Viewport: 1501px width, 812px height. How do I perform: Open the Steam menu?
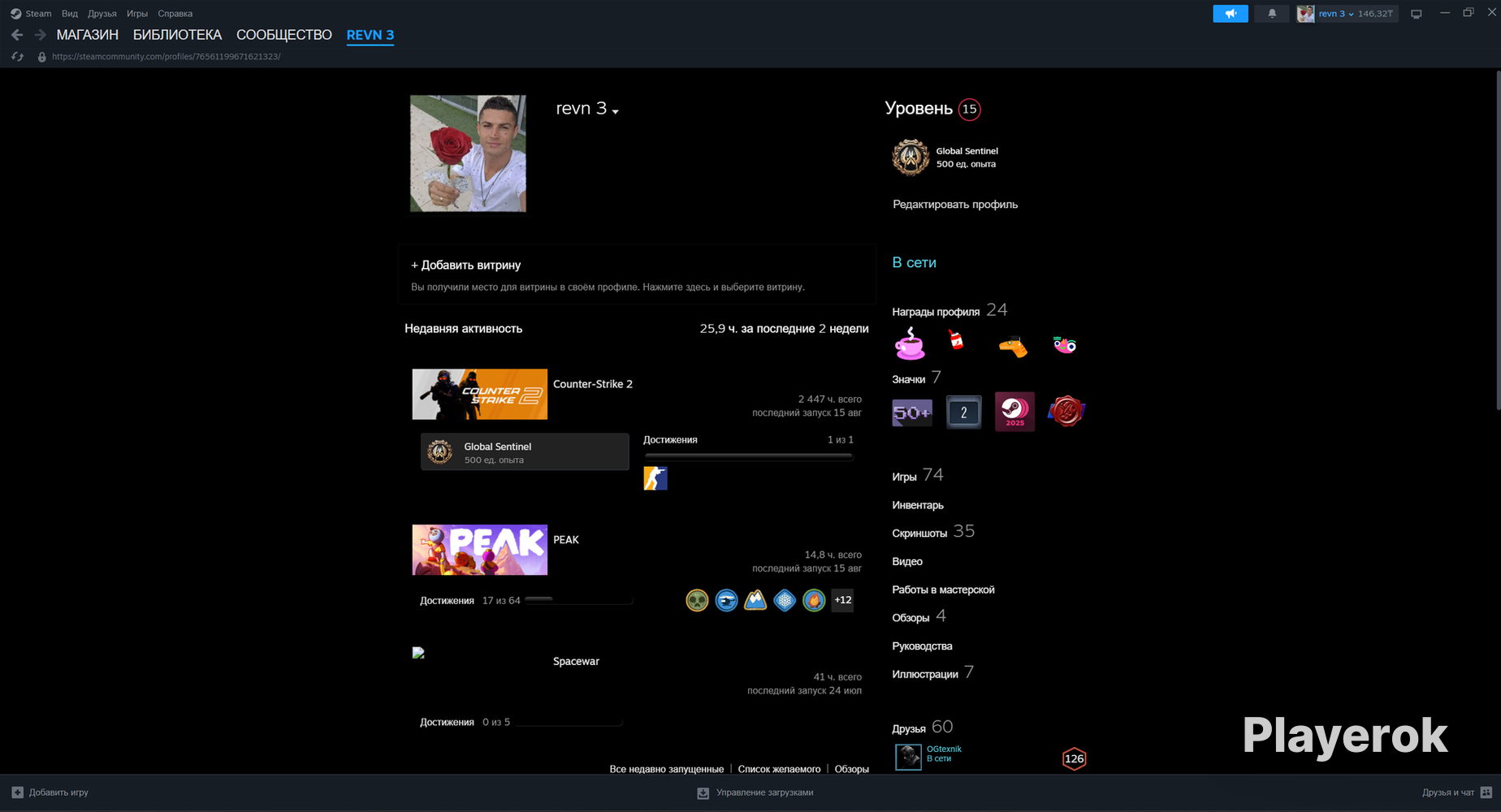[38, 14]
